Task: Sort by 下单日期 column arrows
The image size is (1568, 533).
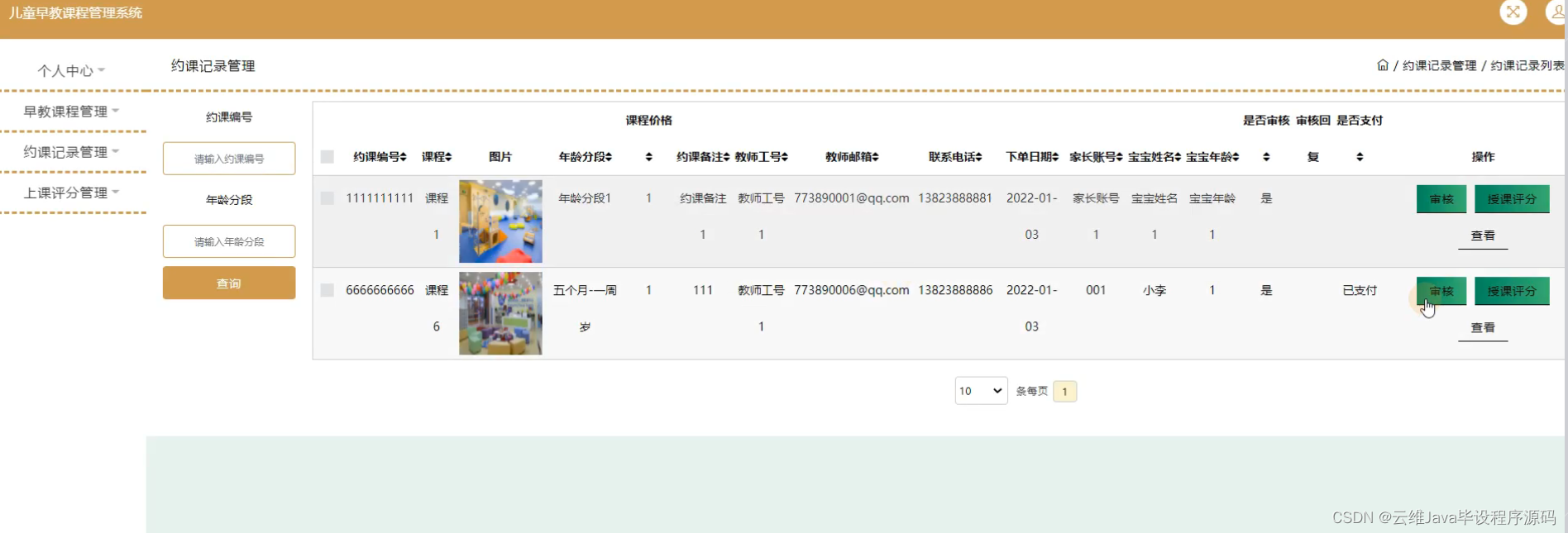Action: point(1055,157)
